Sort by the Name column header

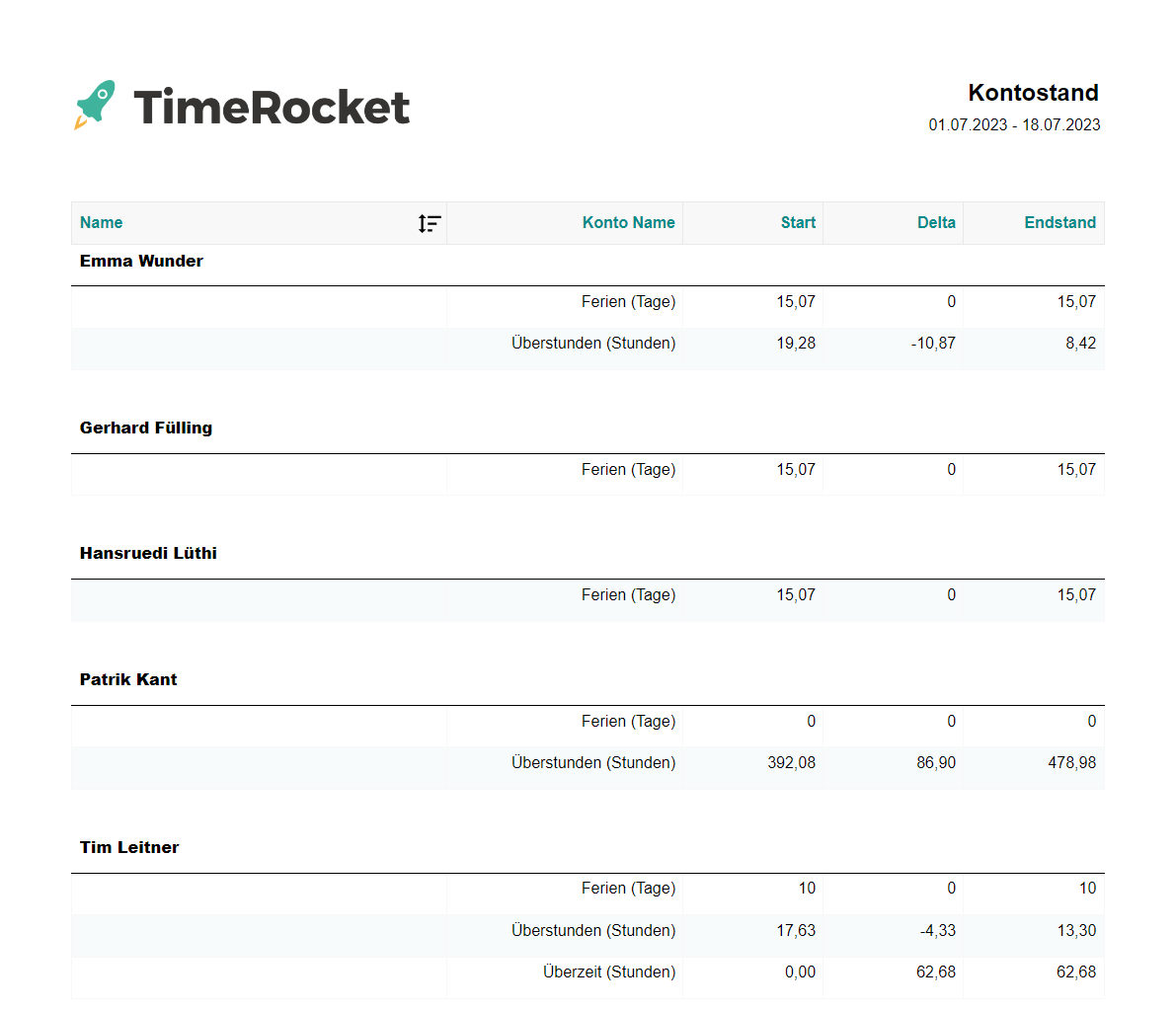pos(102,223)
